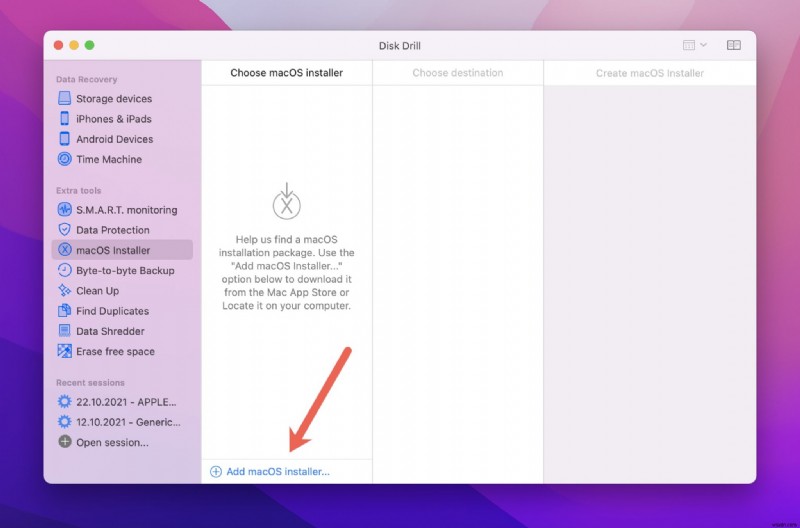The image size is (800, 528).
Task: Select iPhones & iPads in sidebar
Action: (114, 119)
